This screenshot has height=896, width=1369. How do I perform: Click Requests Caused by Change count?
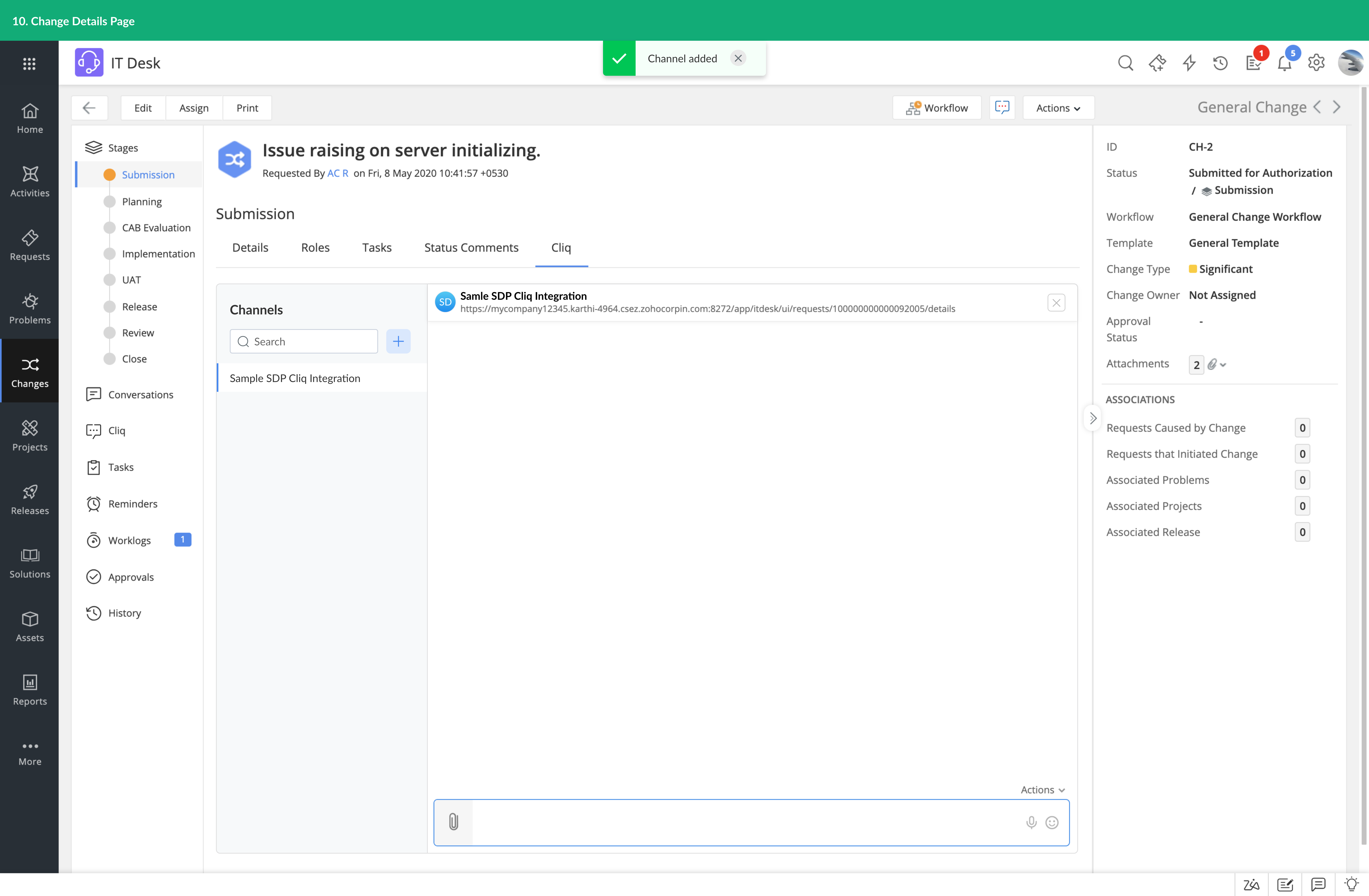[1302, 428]
